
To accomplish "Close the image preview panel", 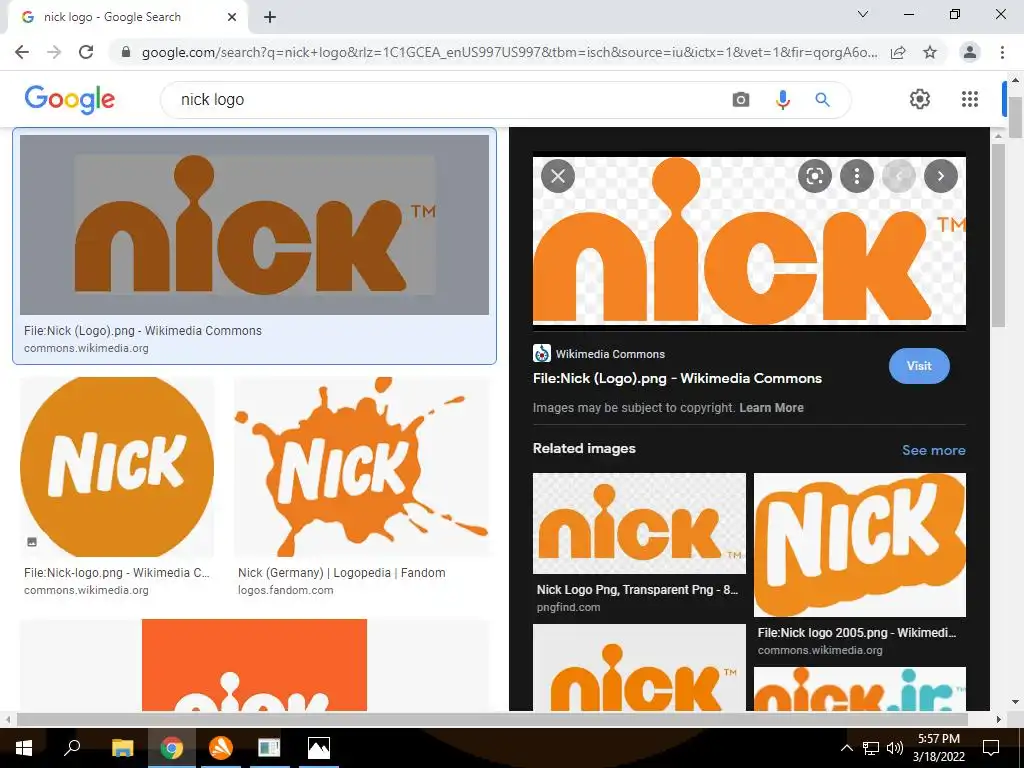I will coord(558,176).
